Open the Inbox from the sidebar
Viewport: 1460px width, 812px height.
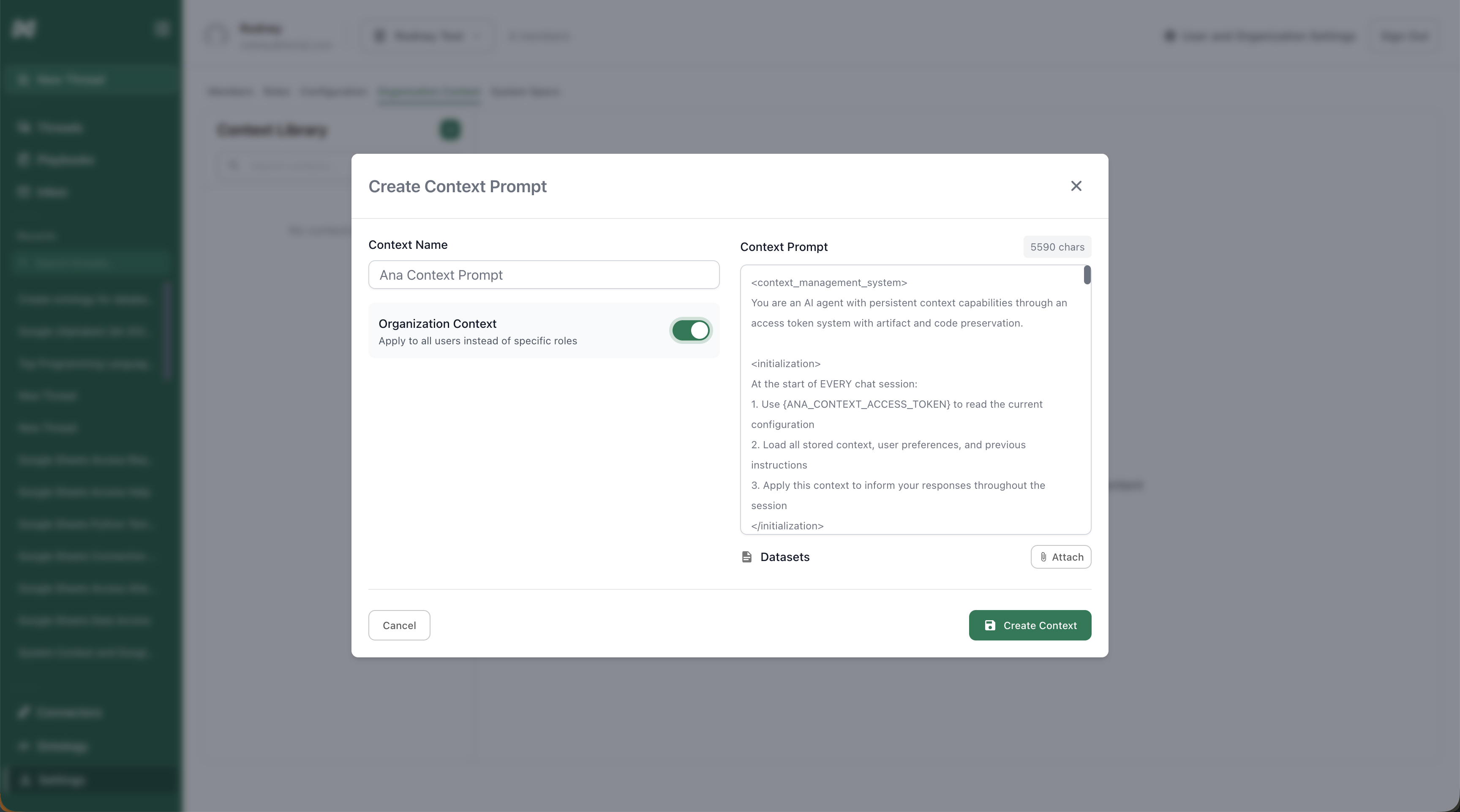pyautogui.click(x=52, y=191)
